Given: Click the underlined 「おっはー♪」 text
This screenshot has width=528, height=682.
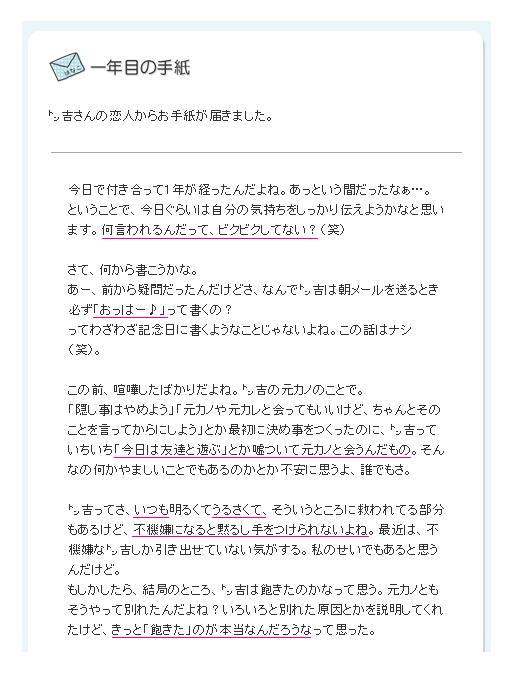Looking at the screenshot, I should [130, 310].
